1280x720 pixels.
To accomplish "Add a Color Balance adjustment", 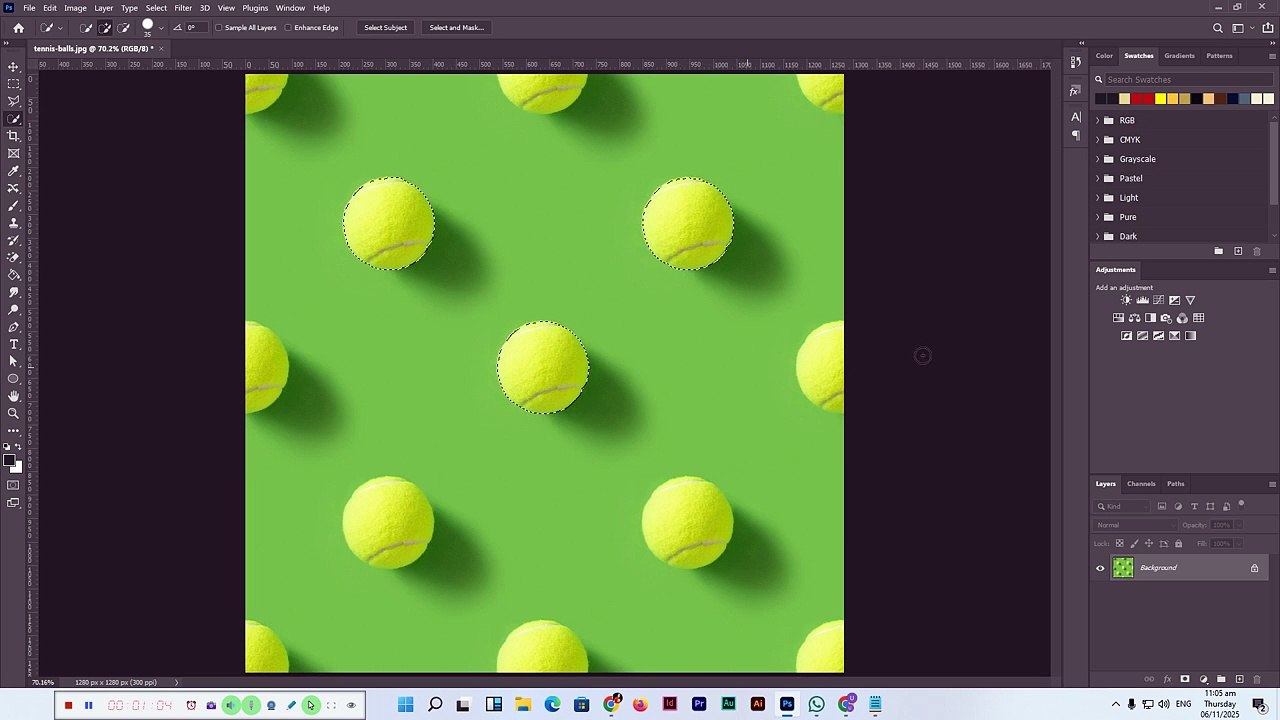I will click(x=1134, y=318).
